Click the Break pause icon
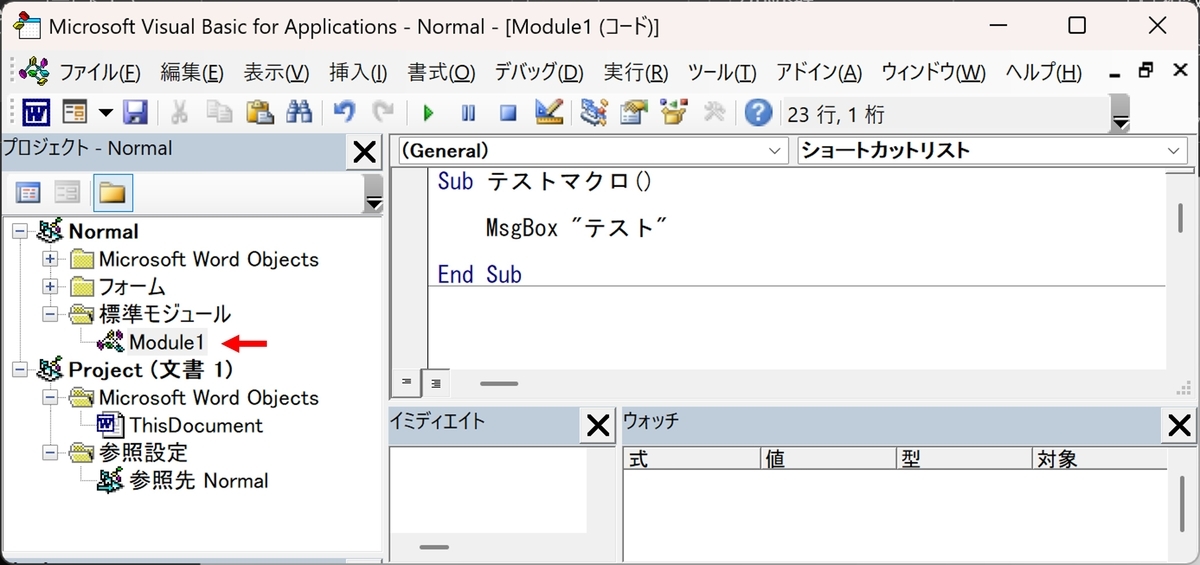This screenshot has height=565, width=1200. tap(468, 113)
